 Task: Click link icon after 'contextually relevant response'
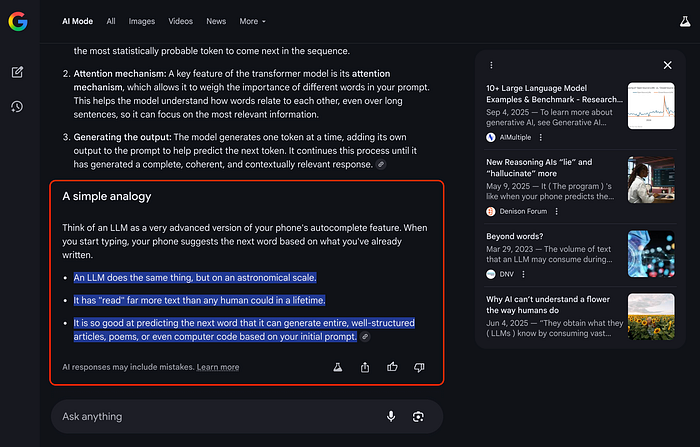(381, 164)
